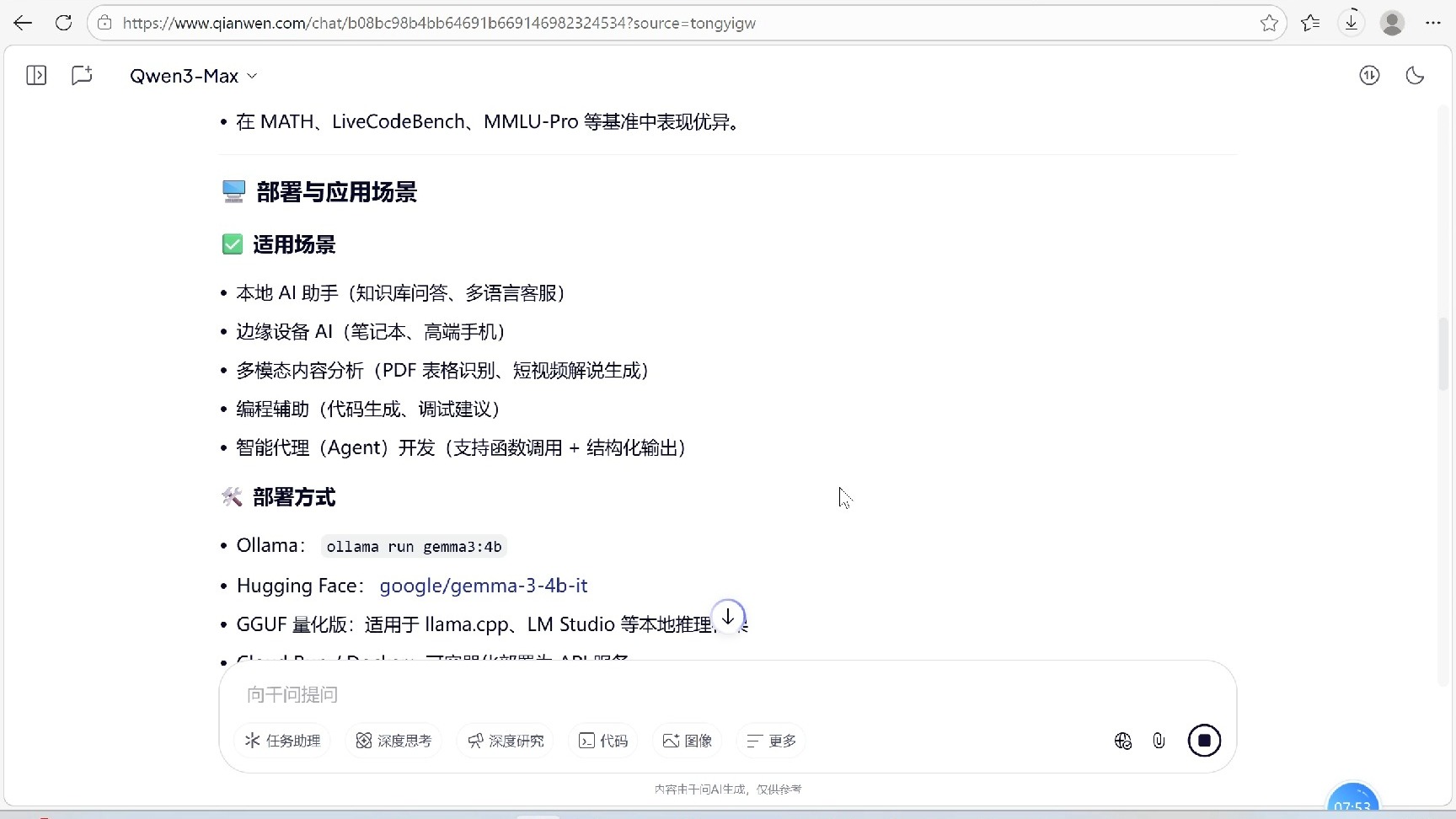Open the google/gemma-3-4b-it link
The width and height of the screenshot is (1456, 819).
(484, 586)
